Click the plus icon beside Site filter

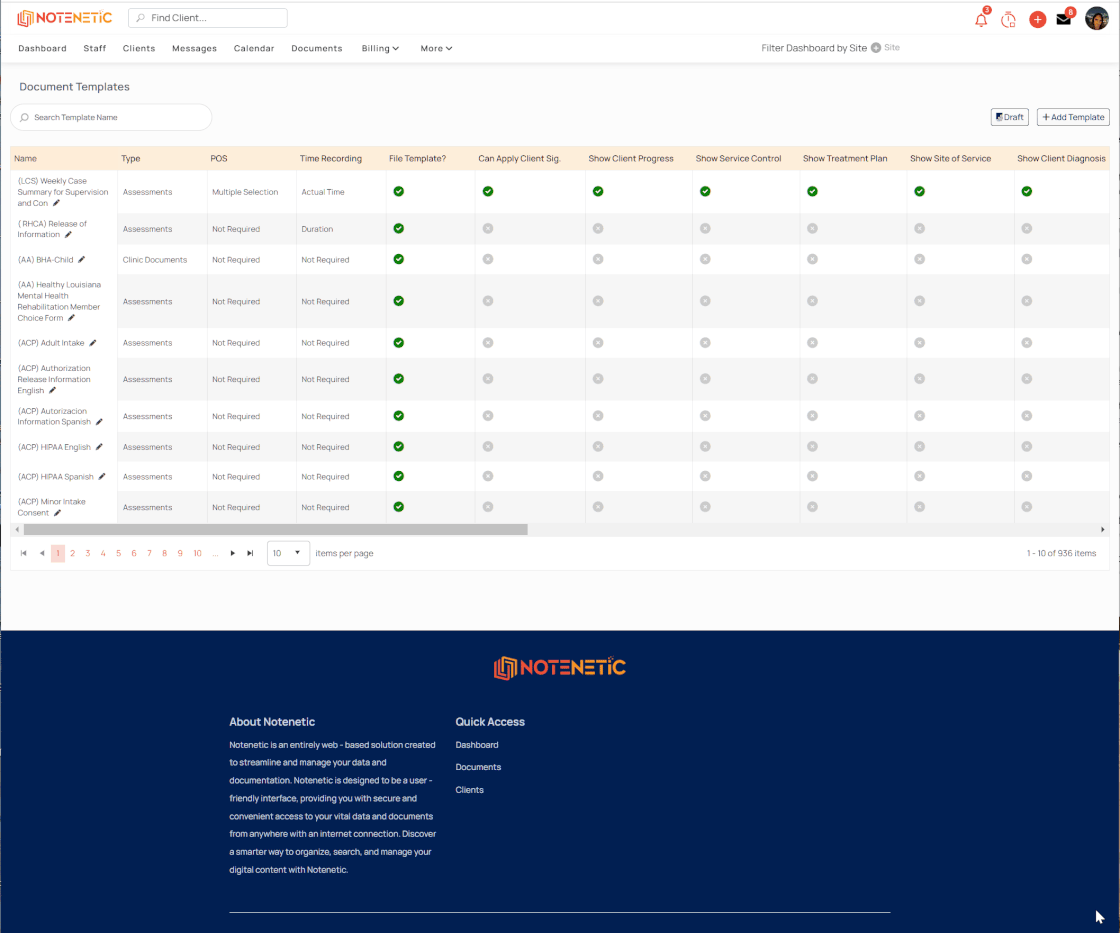click(x=876, y=48)
